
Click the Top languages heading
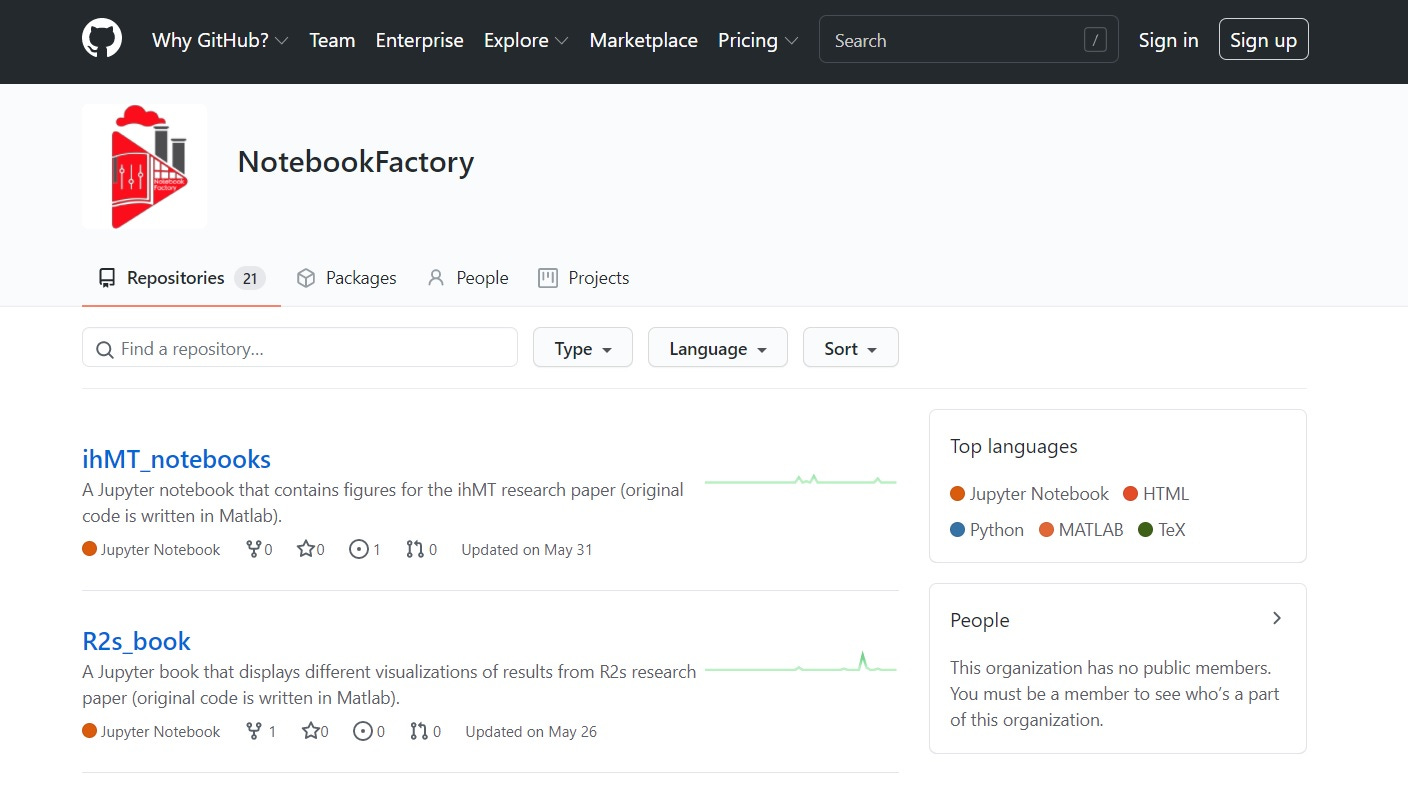pyautogui.click(x=1014, y=446)
